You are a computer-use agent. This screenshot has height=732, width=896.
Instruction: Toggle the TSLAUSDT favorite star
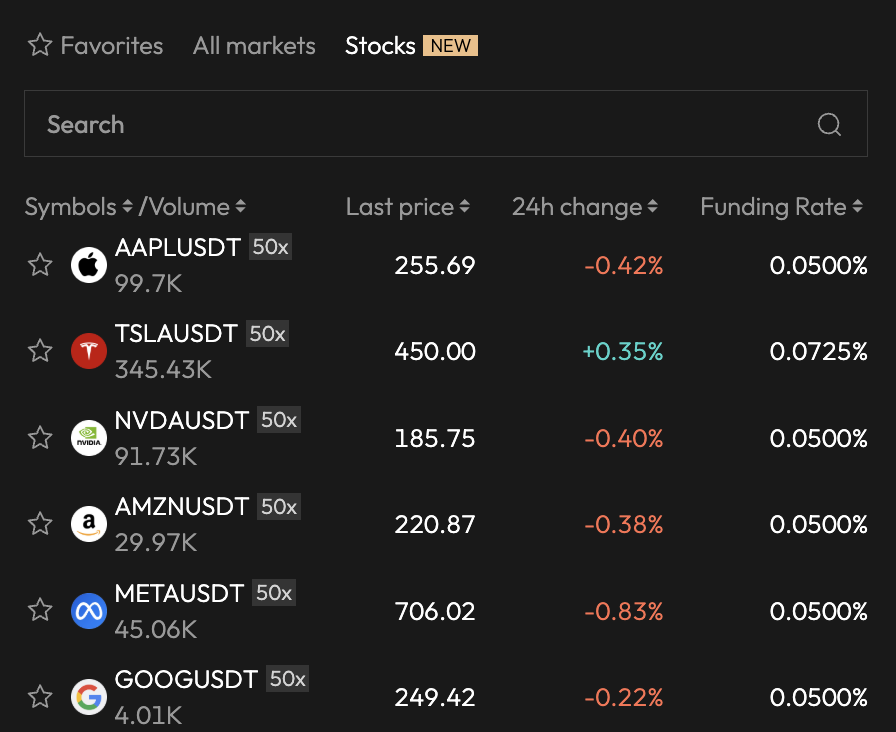pos(40,351)
